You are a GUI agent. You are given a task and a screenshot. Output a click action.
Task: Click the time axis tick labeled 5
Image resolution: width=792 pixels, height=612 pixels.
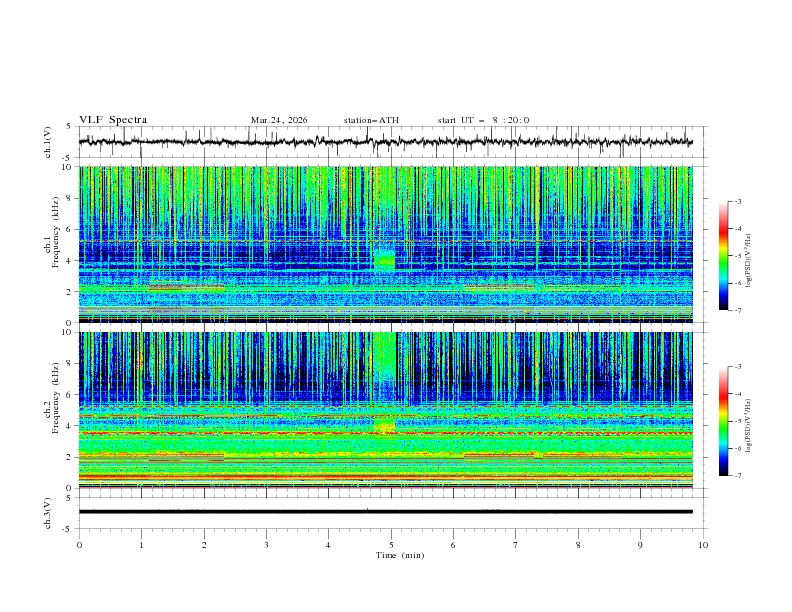(x=391, y=545)
